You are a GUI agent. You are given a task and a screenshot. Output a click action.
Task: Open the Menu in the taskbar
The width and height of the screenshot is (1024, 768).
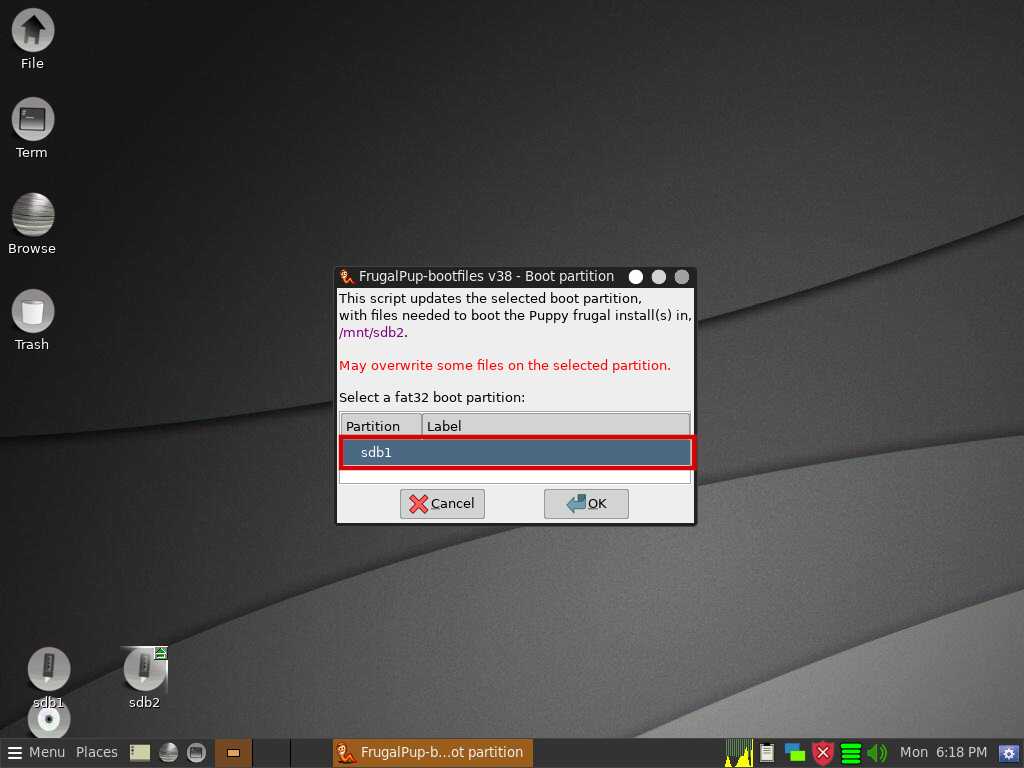[36, 752]
